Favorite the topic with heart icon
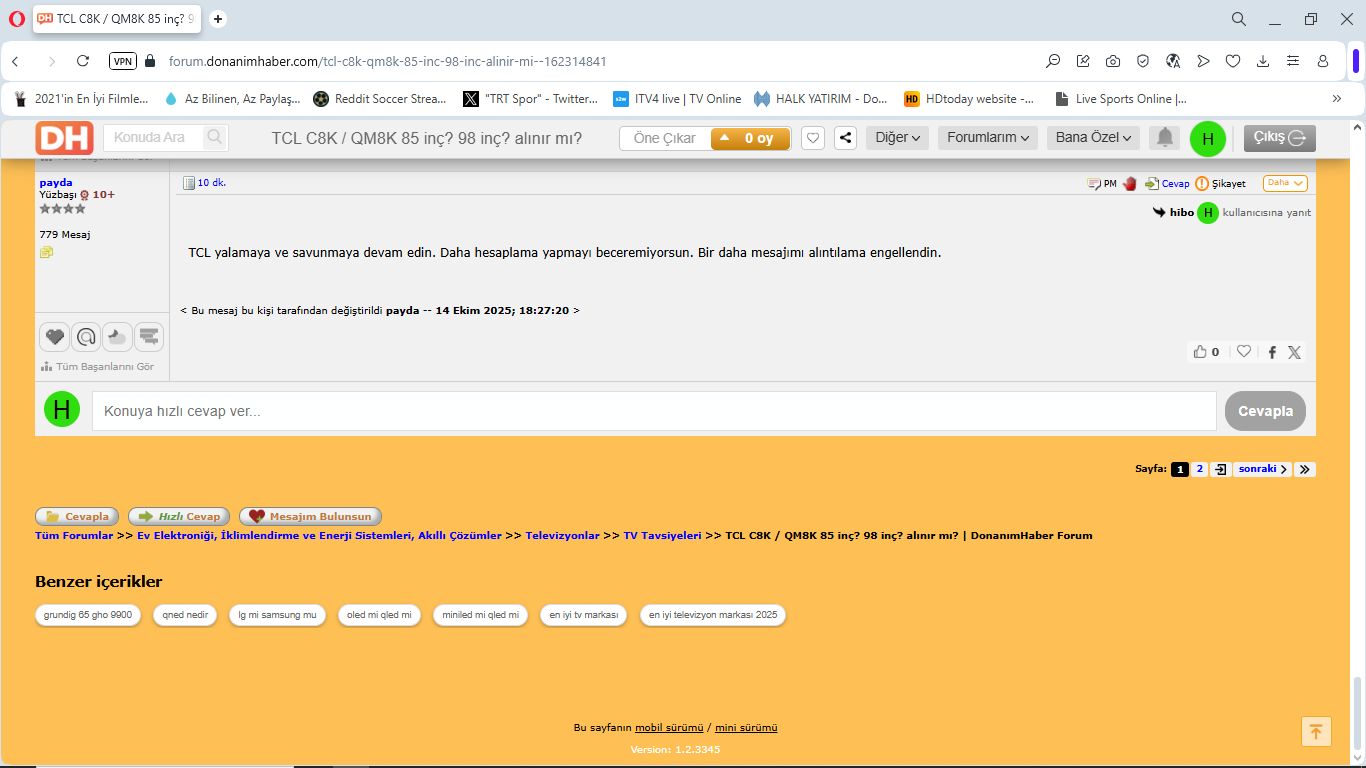The image size is (1366, 768). point(813,138)
